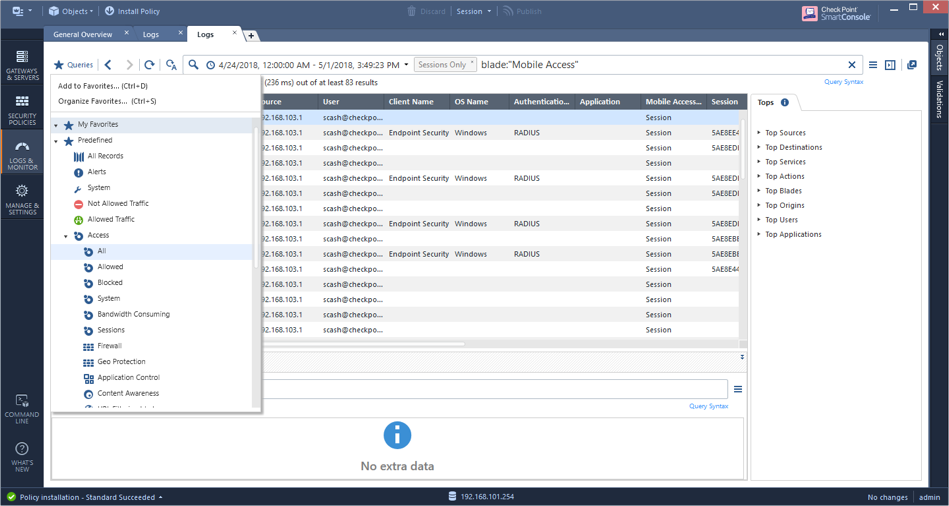Clear the search query with X
Screen dimensions: 949x506
852,65
